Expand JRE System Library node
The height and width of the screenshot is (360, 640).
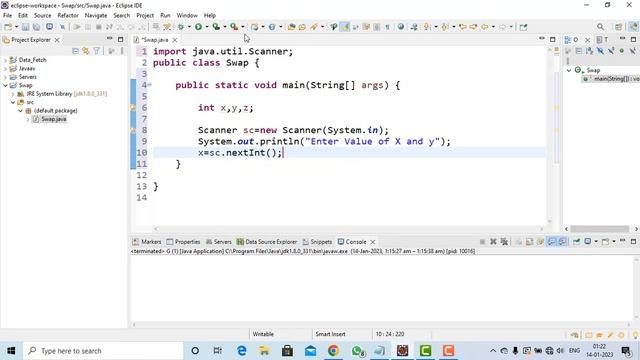pos(13,94)
